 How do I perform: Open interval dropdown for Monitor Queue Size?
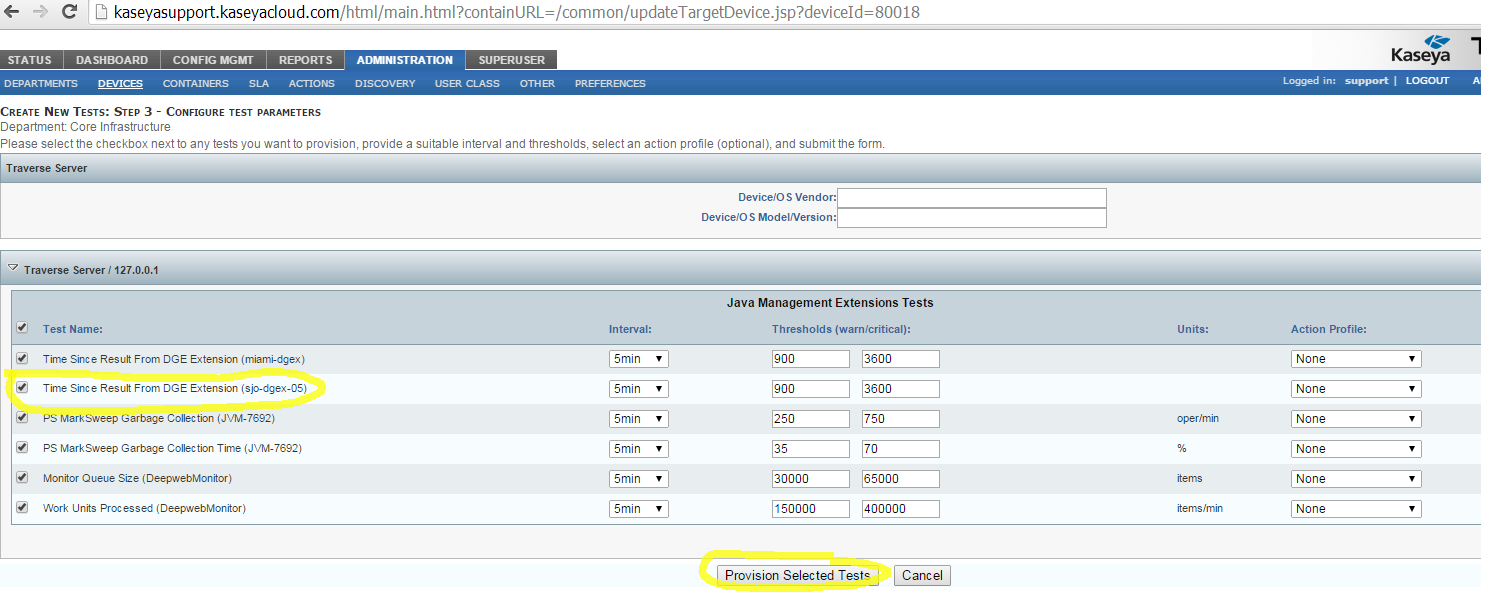[x=639, y=479]
